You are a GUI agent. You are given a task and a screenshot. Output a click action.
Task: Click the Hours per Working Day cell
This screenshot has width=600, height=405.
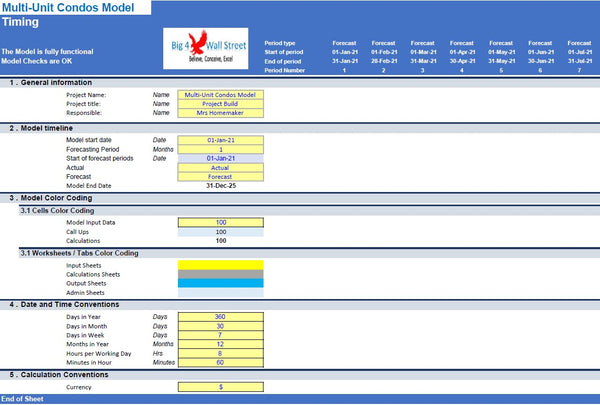pos(220,353)
